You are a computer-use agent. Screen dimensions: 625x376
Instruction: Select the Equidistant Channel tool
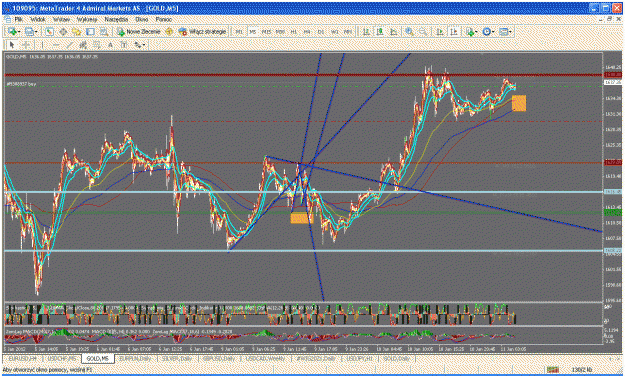coord(83,45)
